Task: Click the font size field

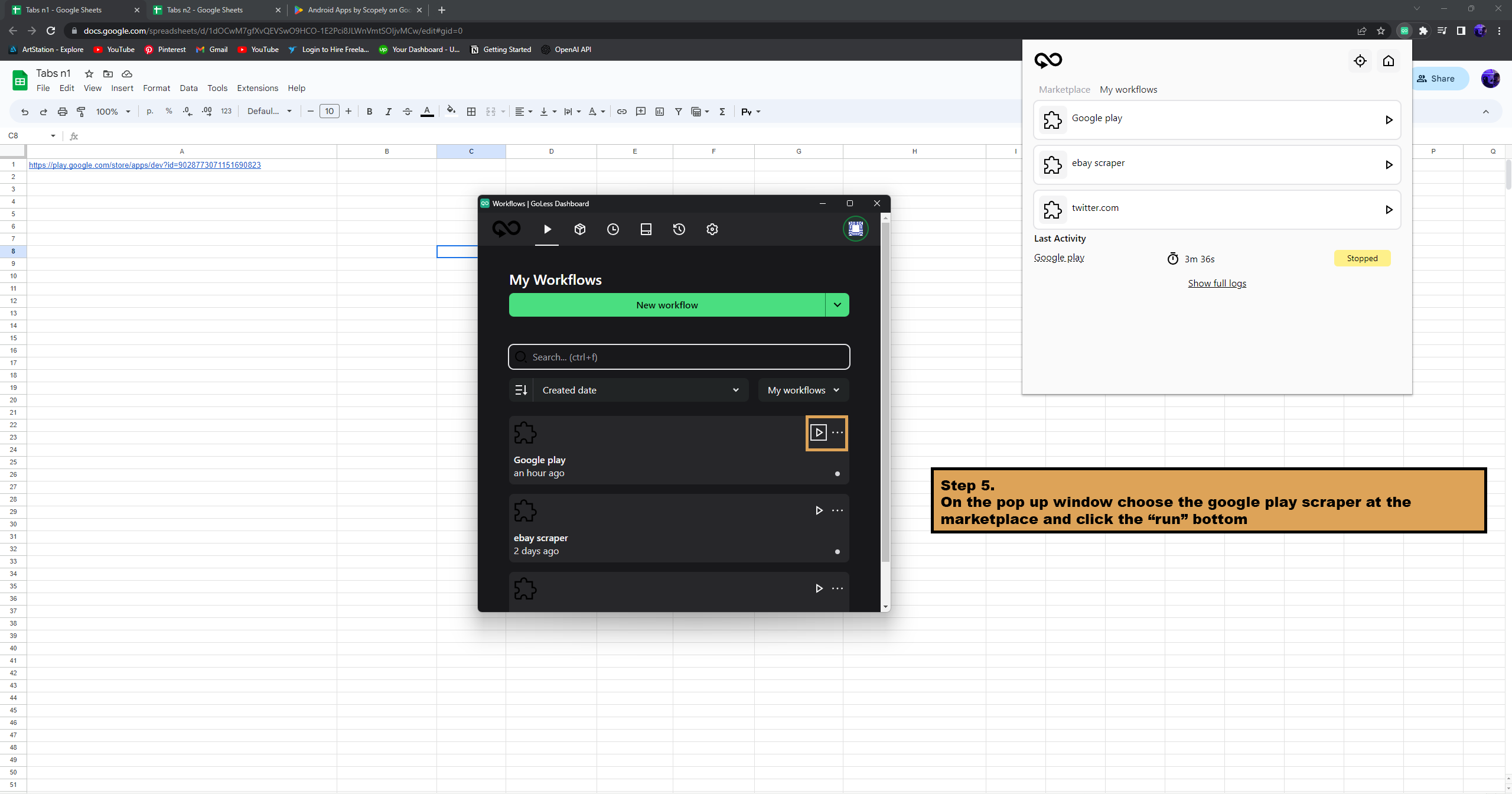Action: tap(330, 112)
